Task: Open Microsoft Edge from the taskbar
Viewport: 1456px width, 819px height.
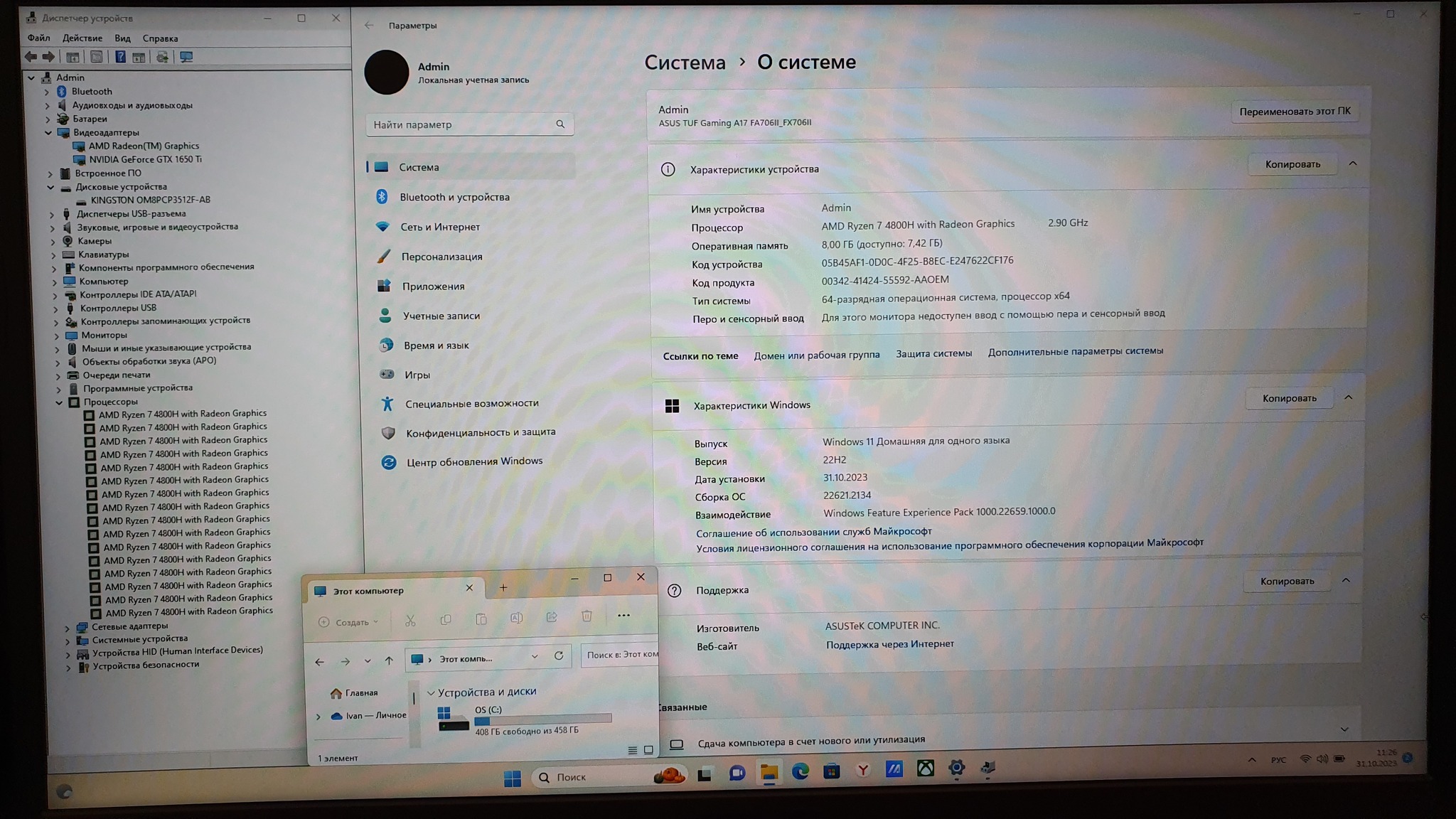Action: pos(800,771)
